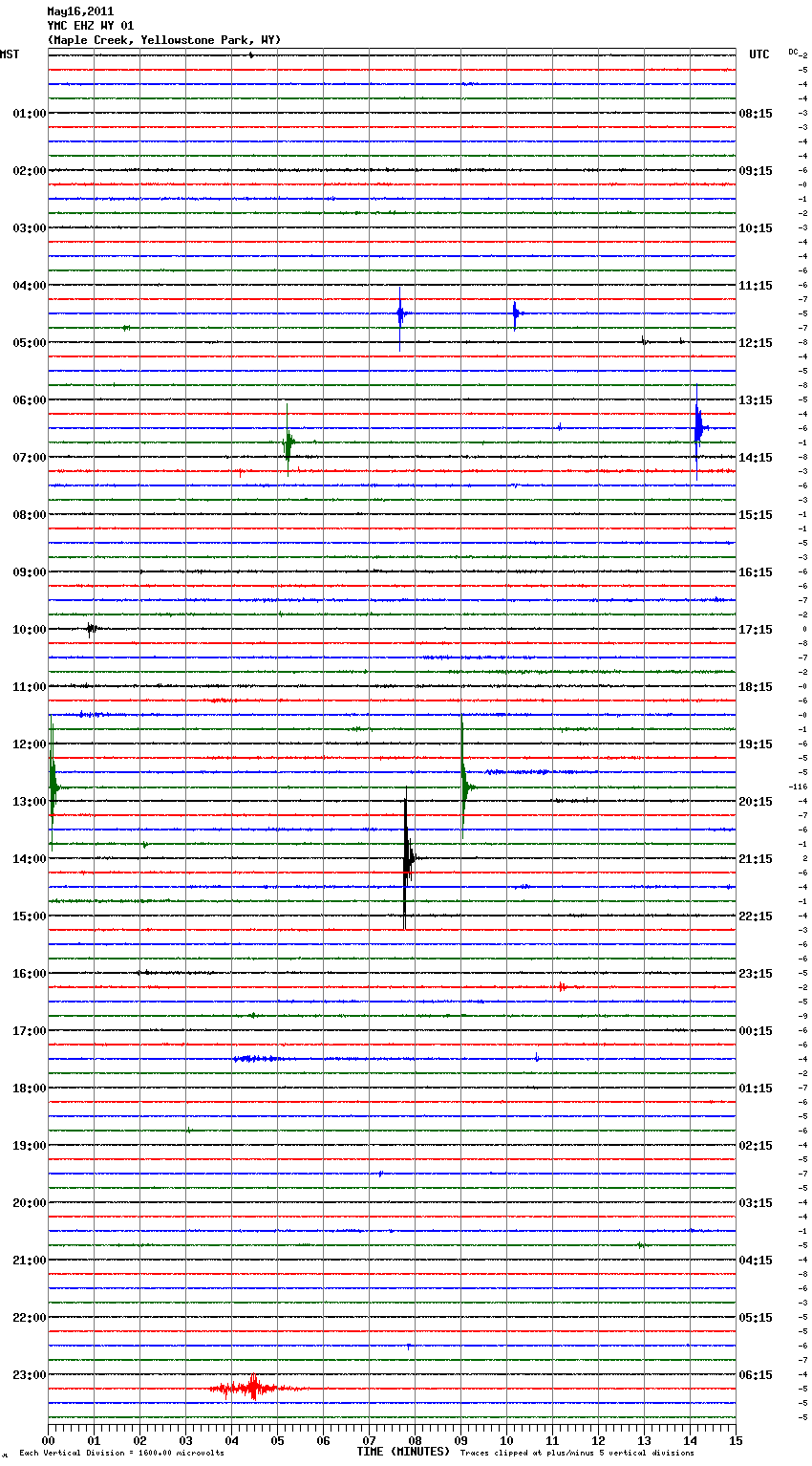The image size is (812, 1466).
Task: Click minute 15 on the bottom time axis
Action: [x=736, y=1440]
